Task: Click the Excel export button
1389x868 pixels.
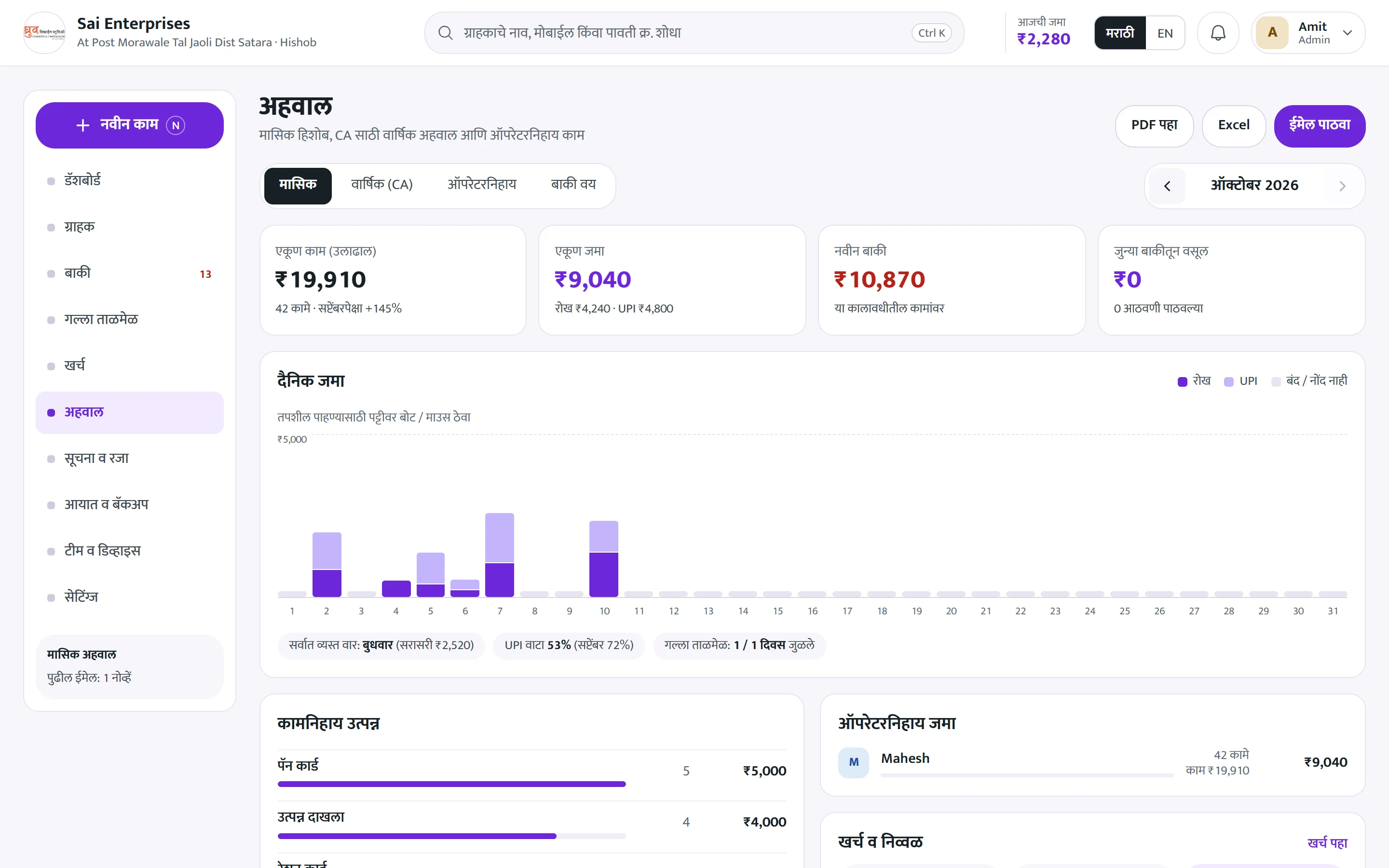Action: click(1233, 126)
